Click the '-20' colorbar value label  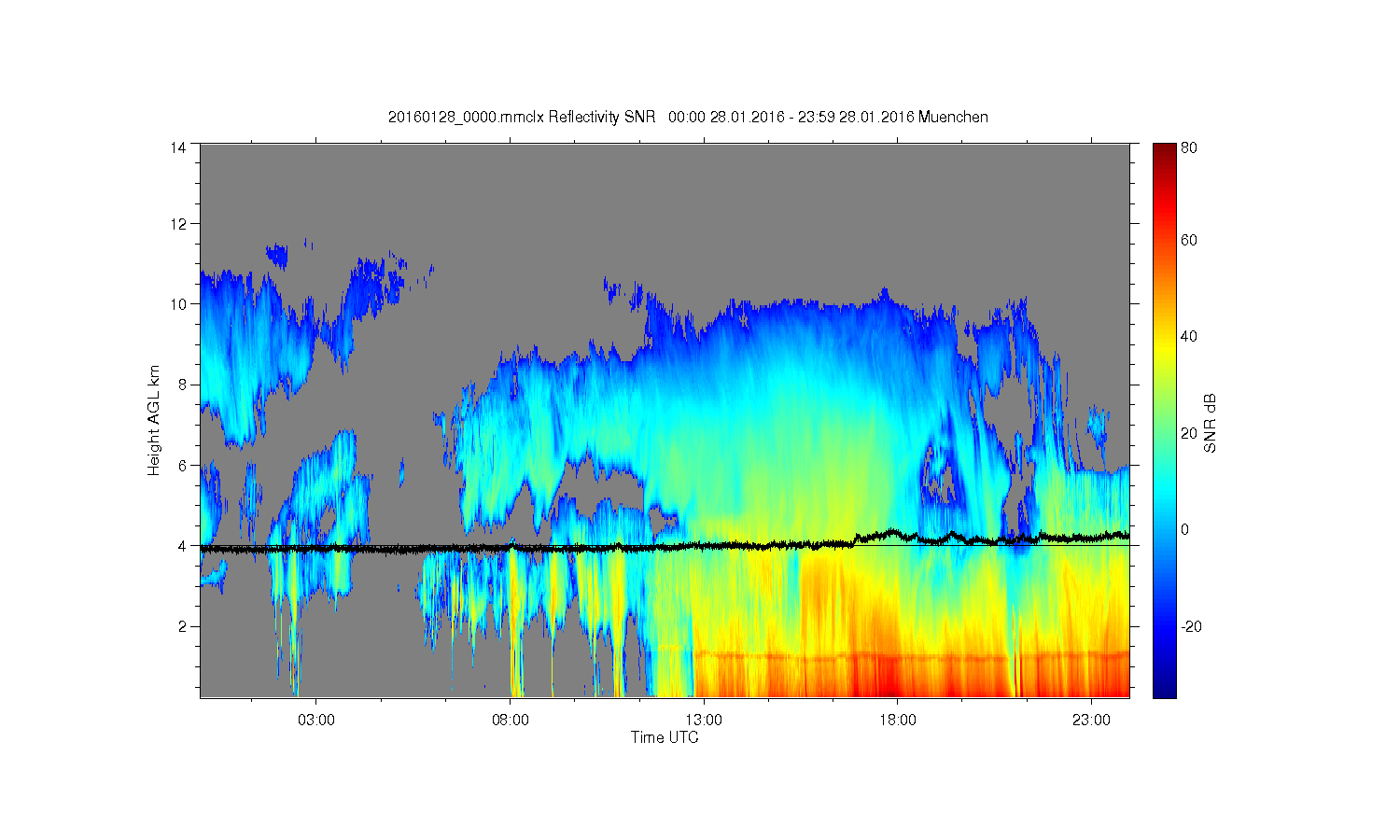[1191, 626]
